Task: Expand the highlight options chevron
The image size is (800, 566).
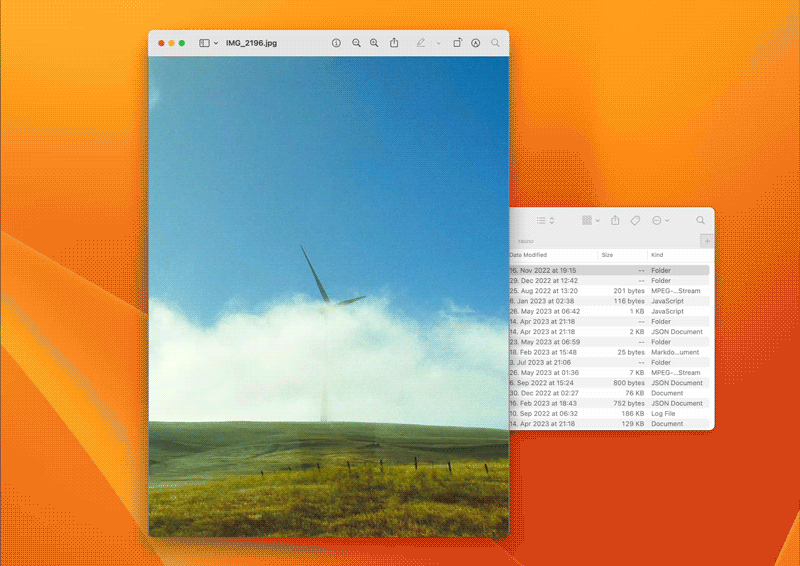Action: [438, 43]
